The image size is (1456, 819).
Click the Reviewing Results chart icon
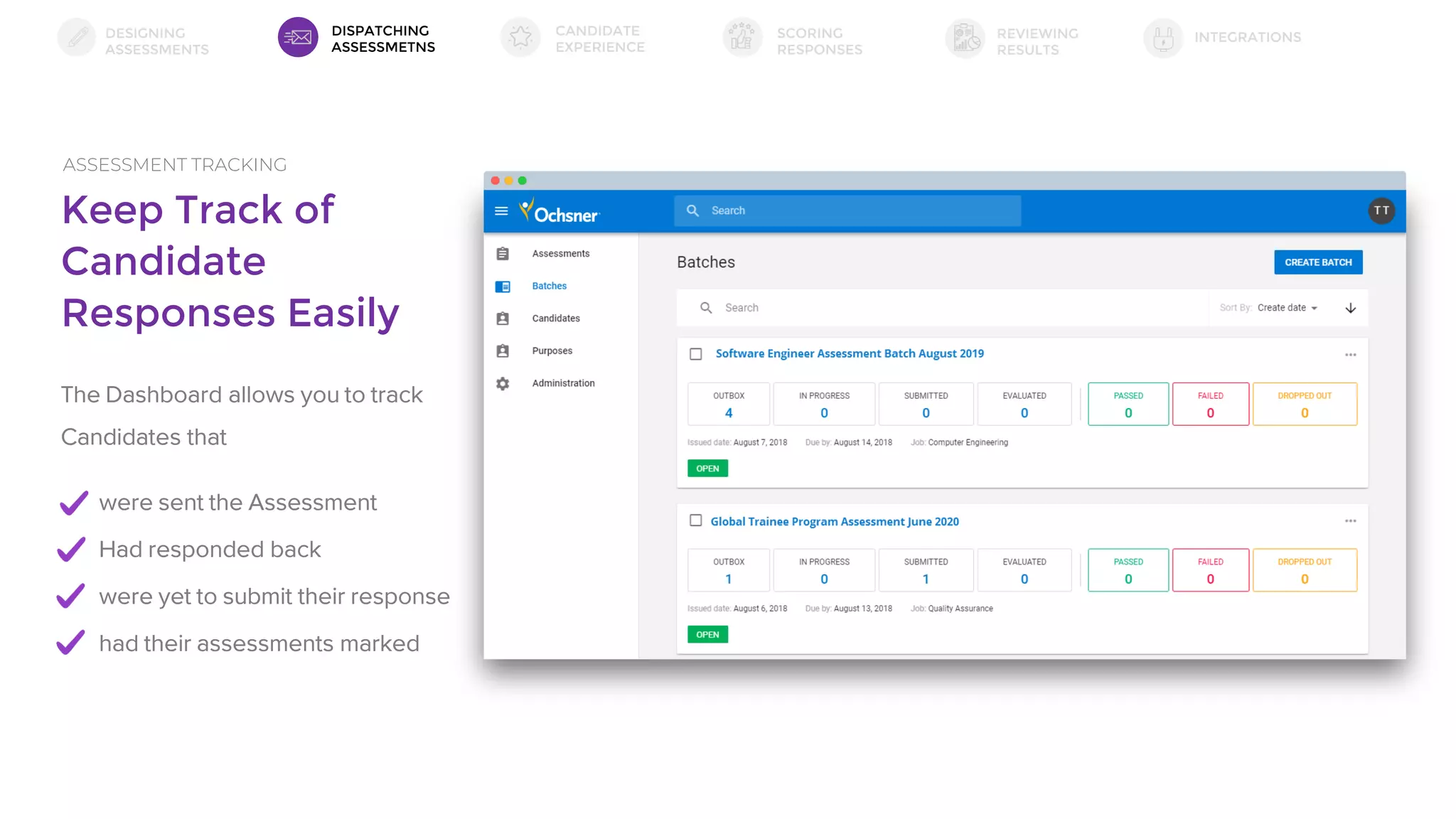tap(965, 38)
